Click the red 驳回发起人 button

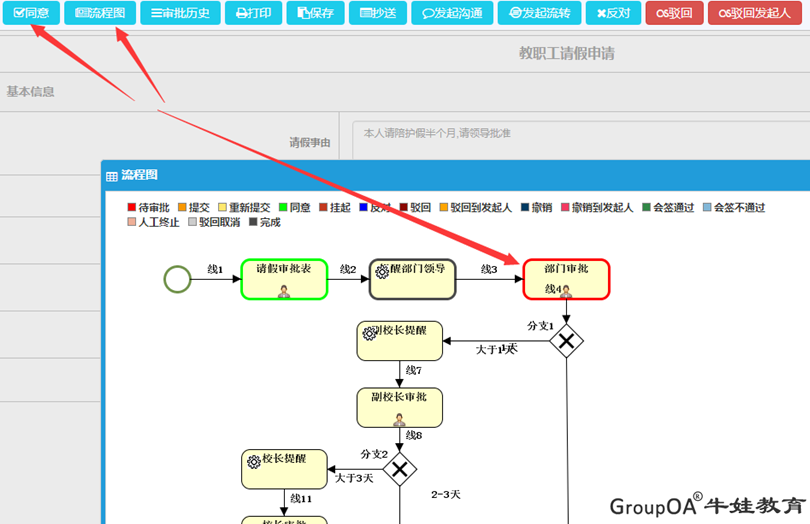(x=755, y=13)
